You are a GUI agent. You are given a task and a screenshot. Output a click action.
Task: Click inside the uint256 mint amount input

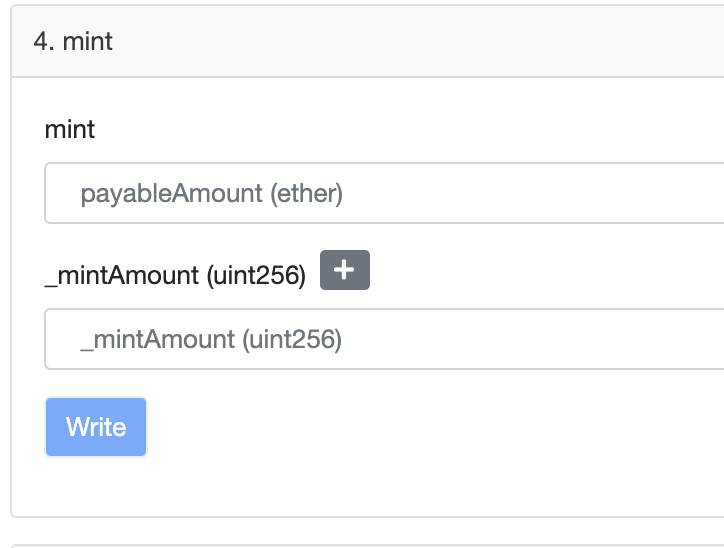(x=384, y=339)
